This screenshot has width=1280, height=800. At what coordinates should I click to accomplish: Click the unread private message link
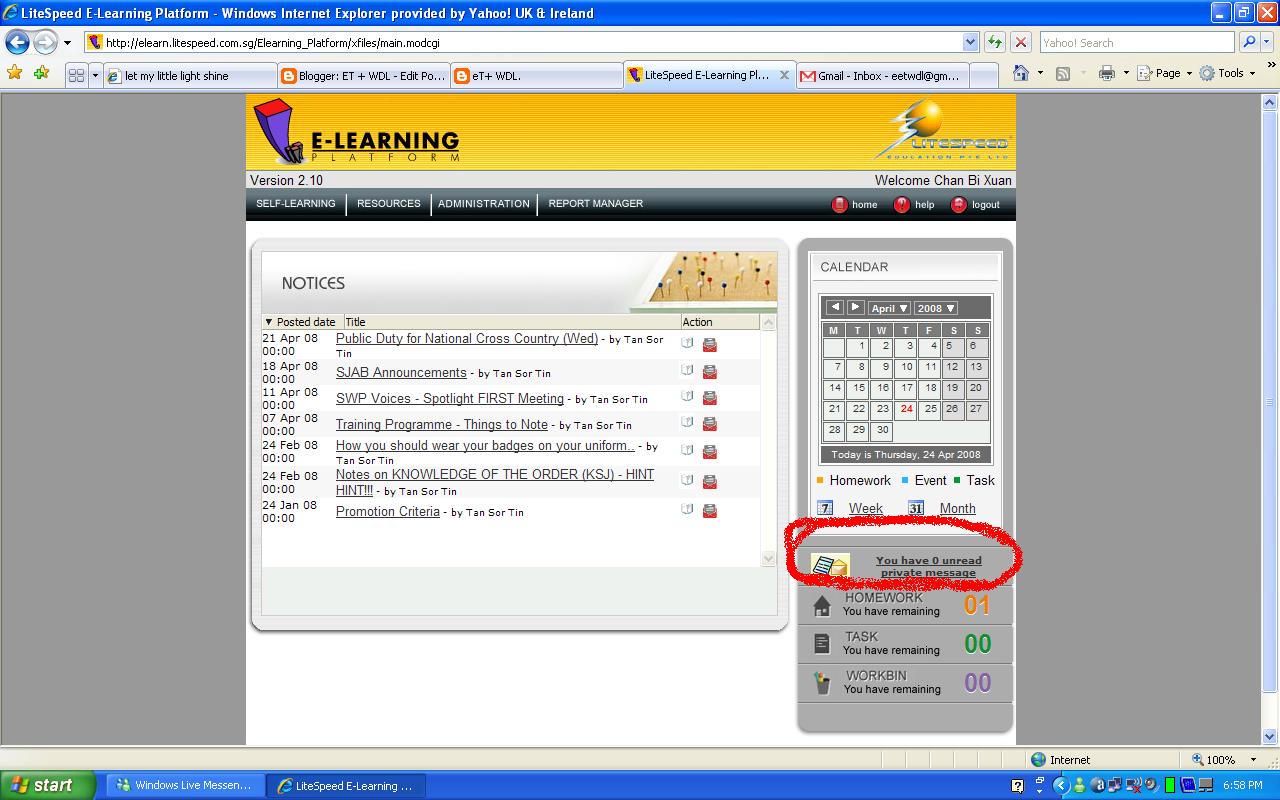coord(928,567)
